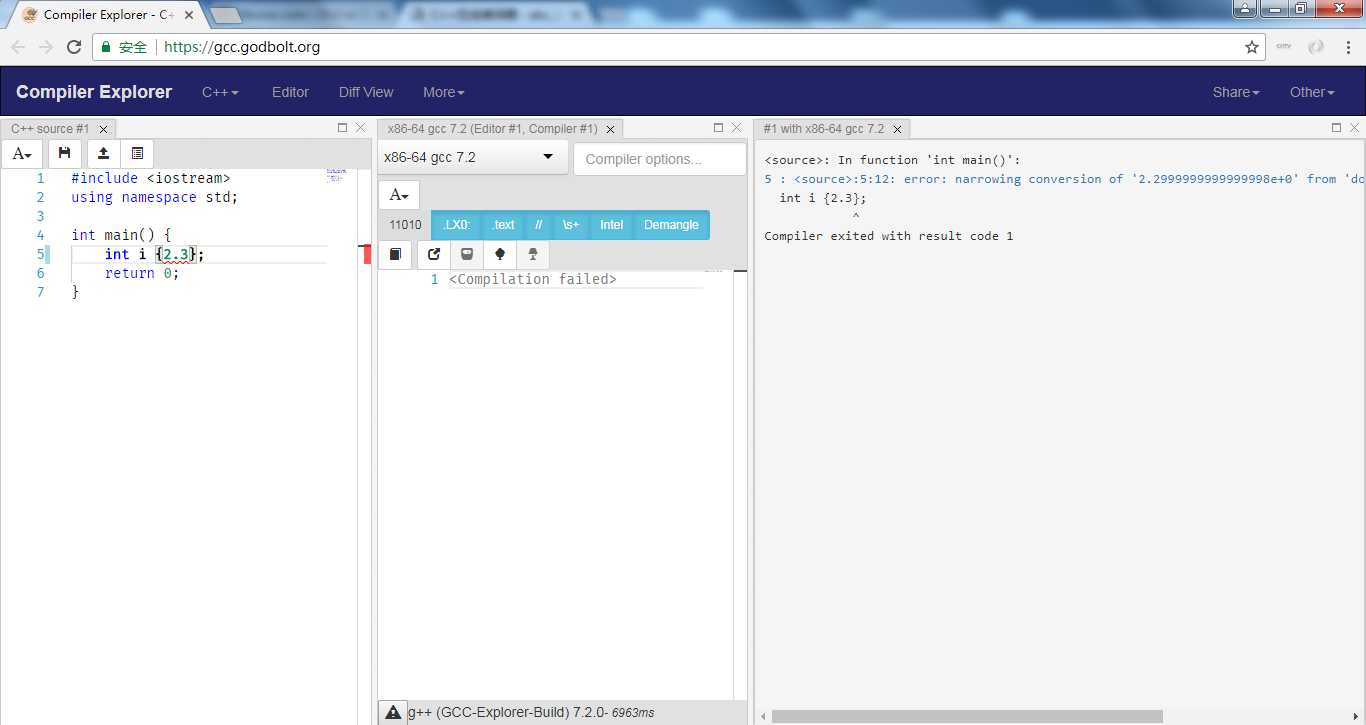Click the browser Reload button
1366x725 pixels.
pos(74,47)
